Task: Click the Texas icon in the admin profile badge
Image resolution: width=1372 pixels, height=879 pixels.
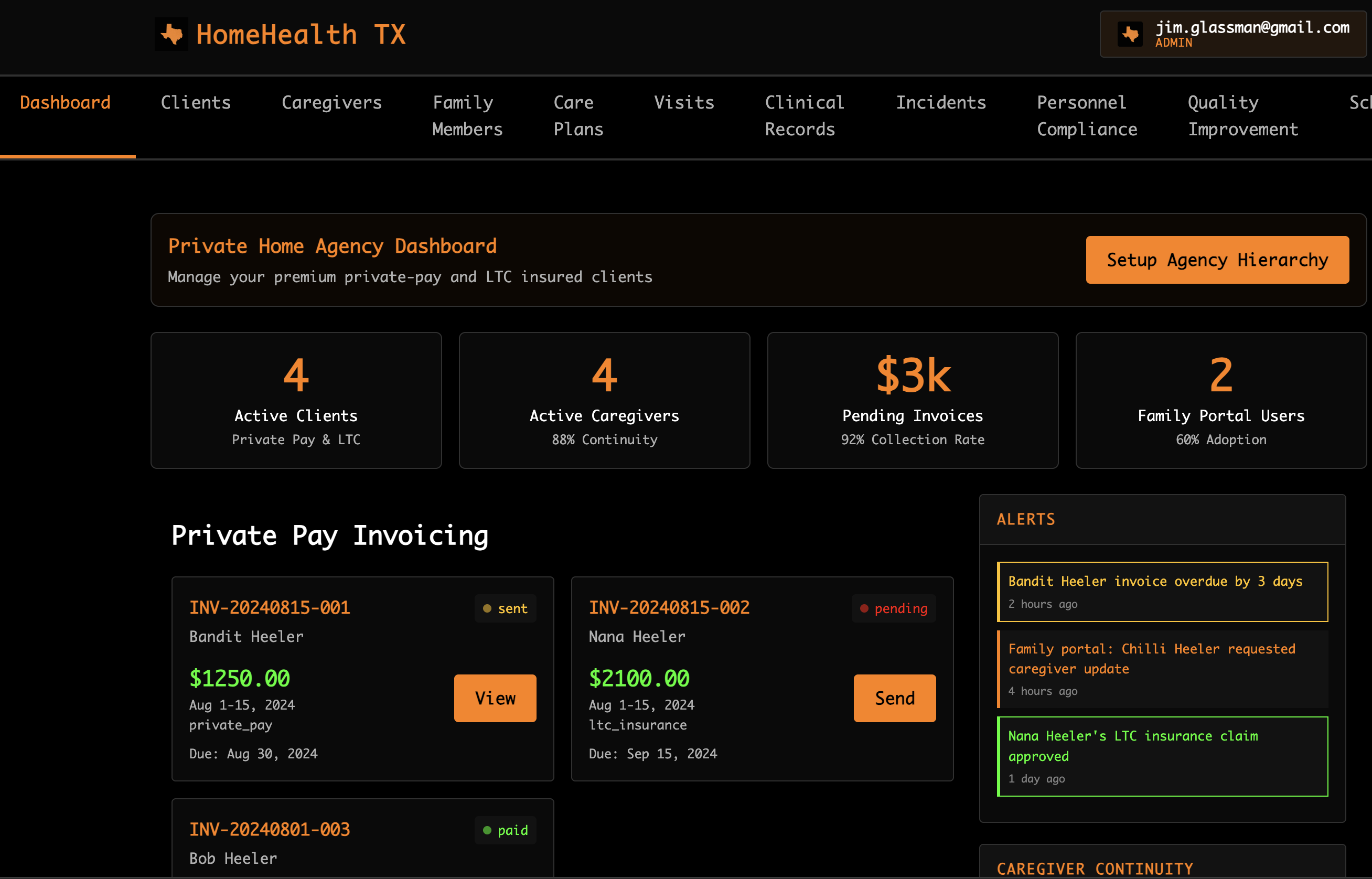Action: tap(1130, 34)
